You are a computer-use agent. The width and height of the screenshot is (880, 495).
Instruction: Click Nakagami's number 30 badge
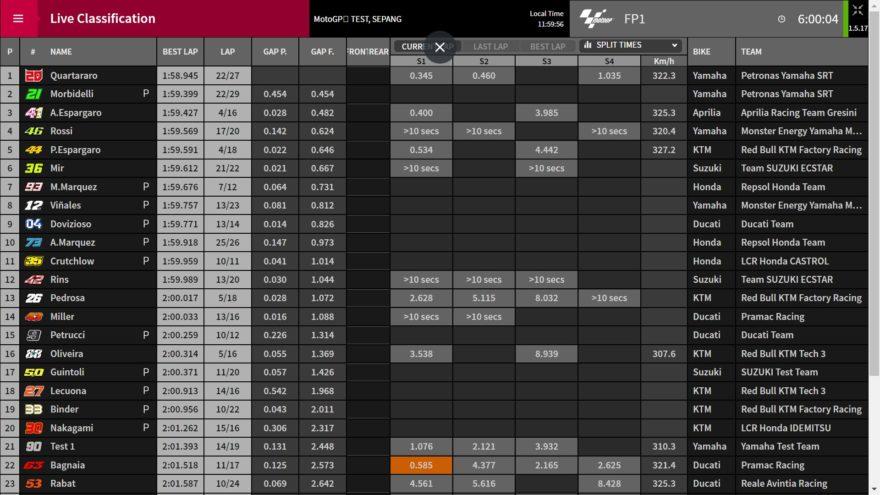[x=34, y=428]
